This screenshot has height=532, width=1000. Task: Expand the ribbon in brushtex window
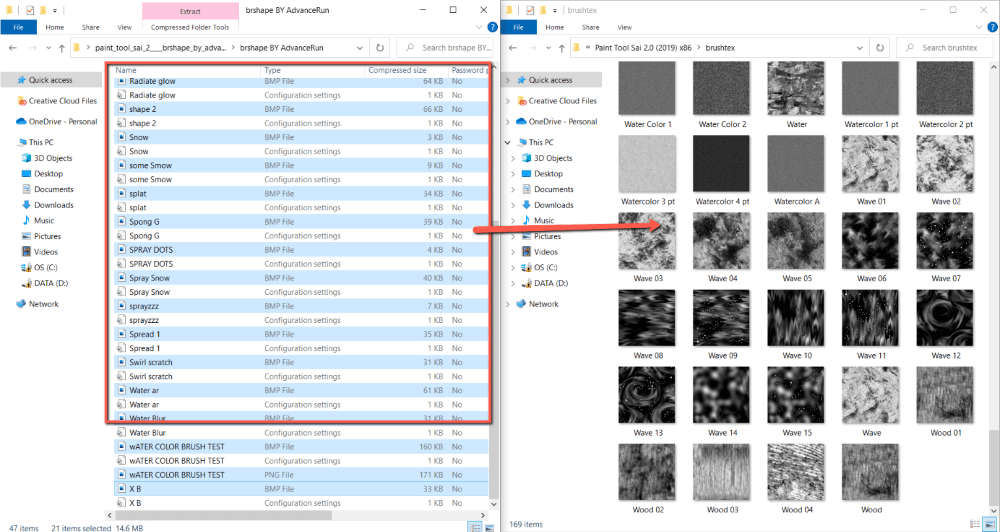coord(979,27)
